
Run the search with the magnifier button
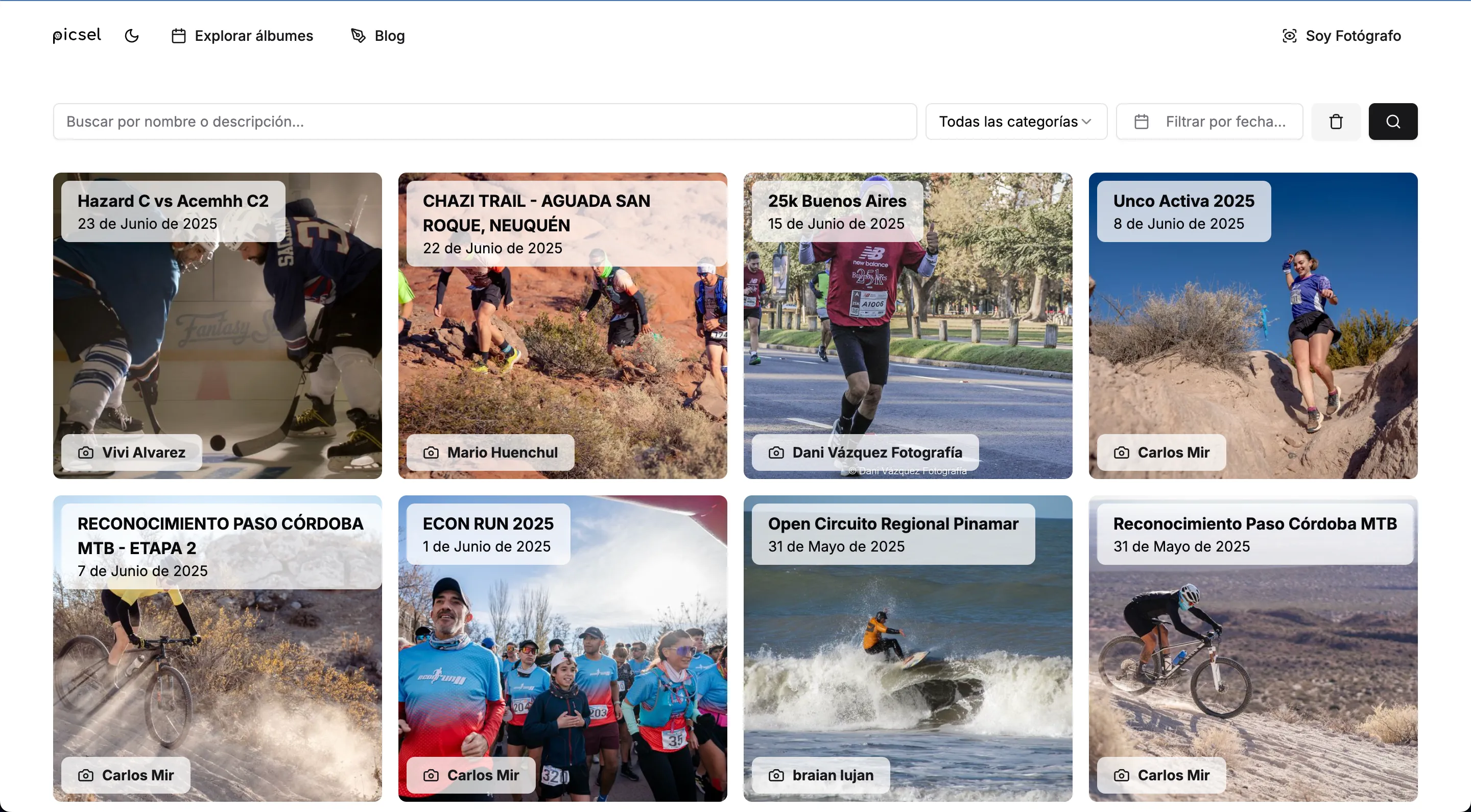tap(1393, 121)
